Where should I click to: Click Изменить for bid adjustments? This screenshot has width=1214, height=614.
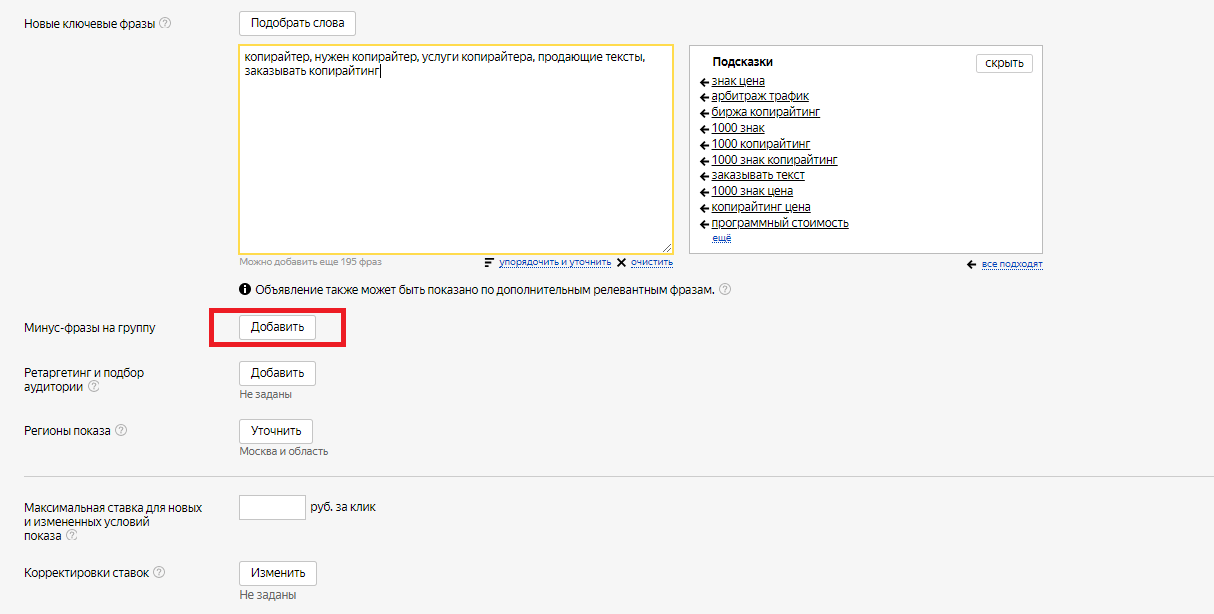click(x=278, y=573)
